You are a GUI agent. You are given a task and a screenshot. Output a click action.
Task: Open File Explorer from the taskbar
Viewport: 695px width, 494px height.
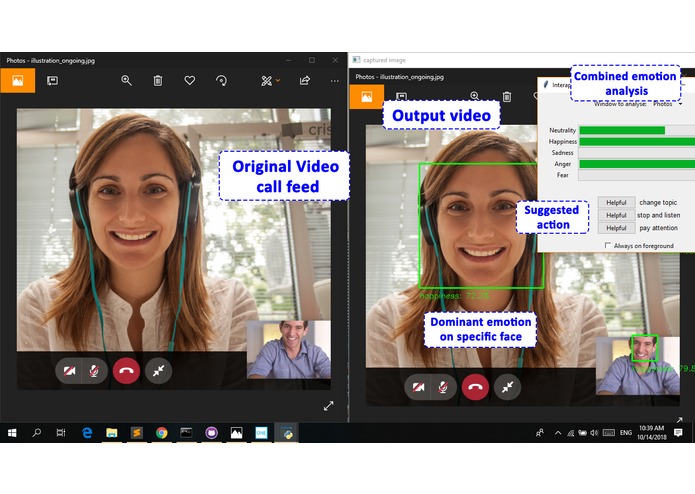(112, 433)
